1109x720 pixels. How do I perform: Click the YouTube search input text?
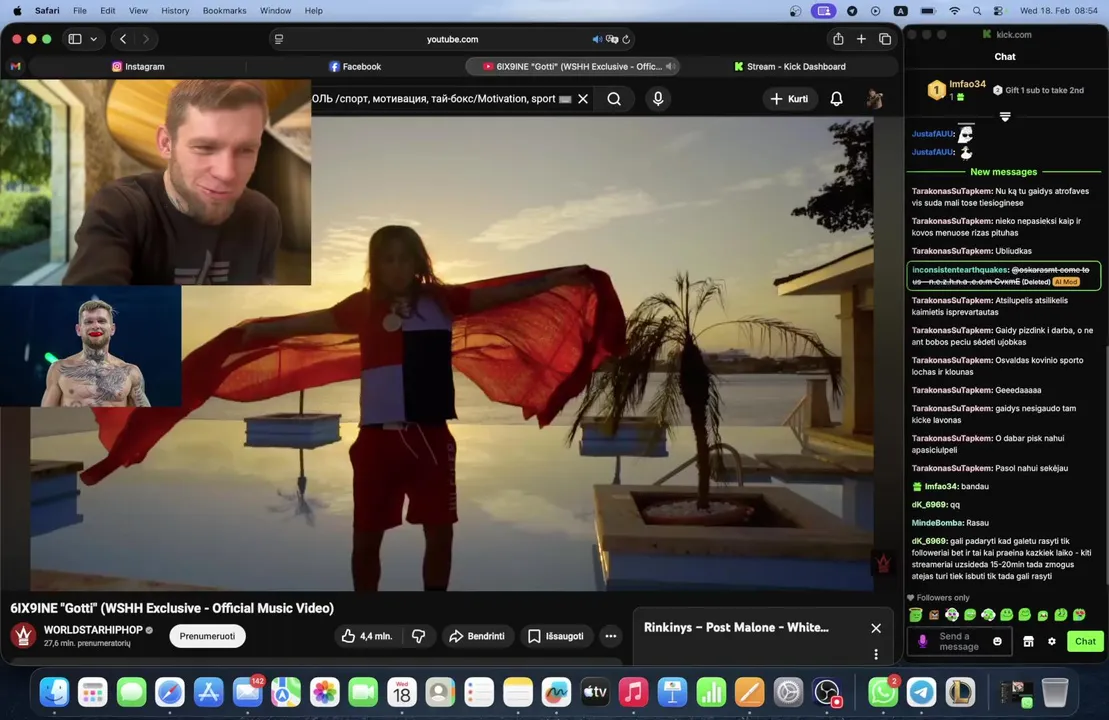434,99
